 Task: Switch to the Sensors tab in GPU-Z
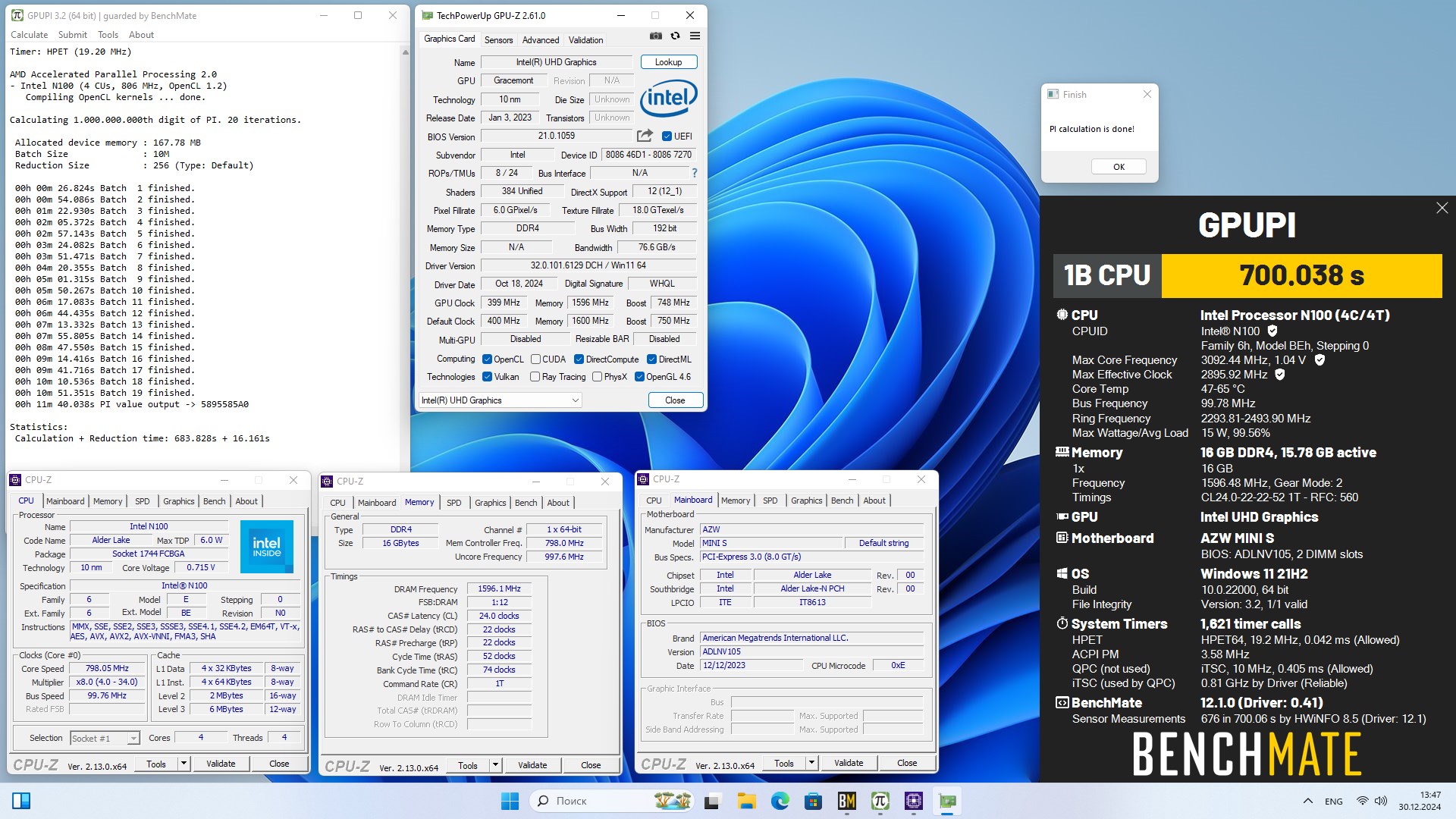click(x=499, y=40)
